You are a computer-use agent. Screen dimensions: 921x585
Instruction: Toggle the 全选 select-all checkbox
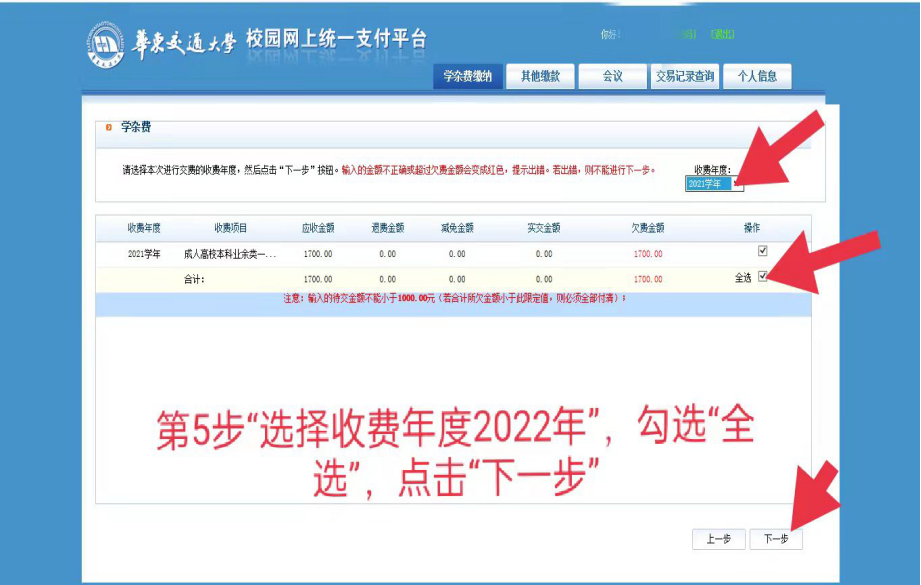[763, 277]
